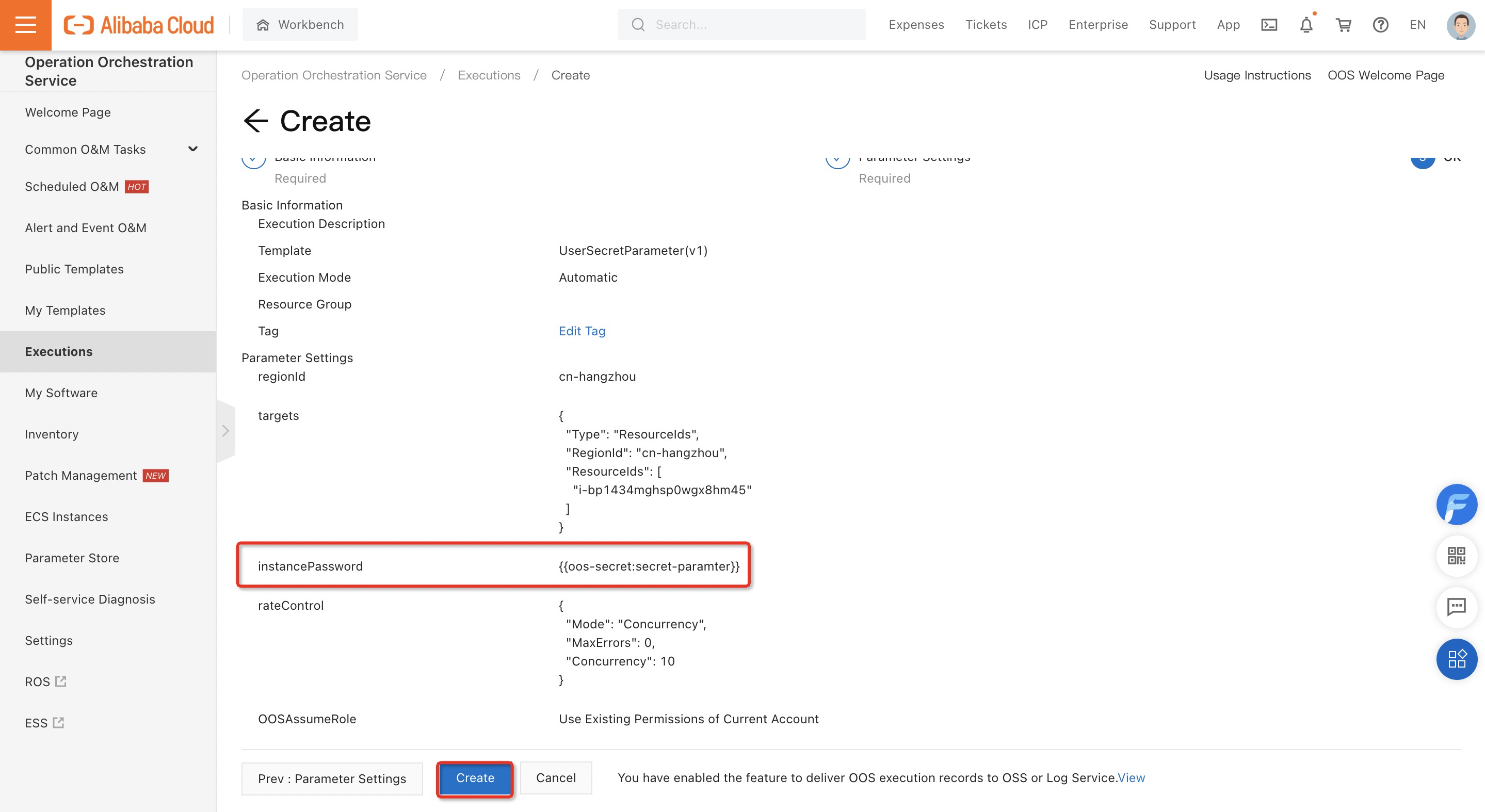Screen dimensions: 1485x812
Task: Open Tickets in top bar
Action: (986, 25)
